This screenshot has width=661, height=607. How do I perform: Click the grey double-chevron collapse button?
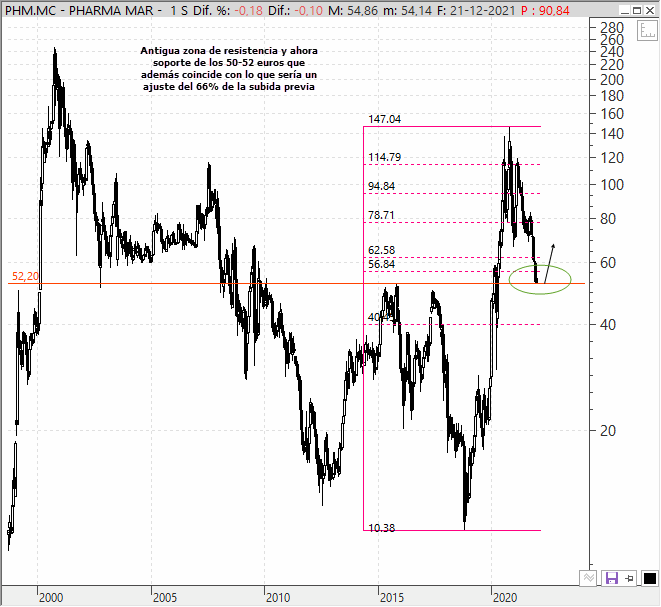tap(589, 578)
